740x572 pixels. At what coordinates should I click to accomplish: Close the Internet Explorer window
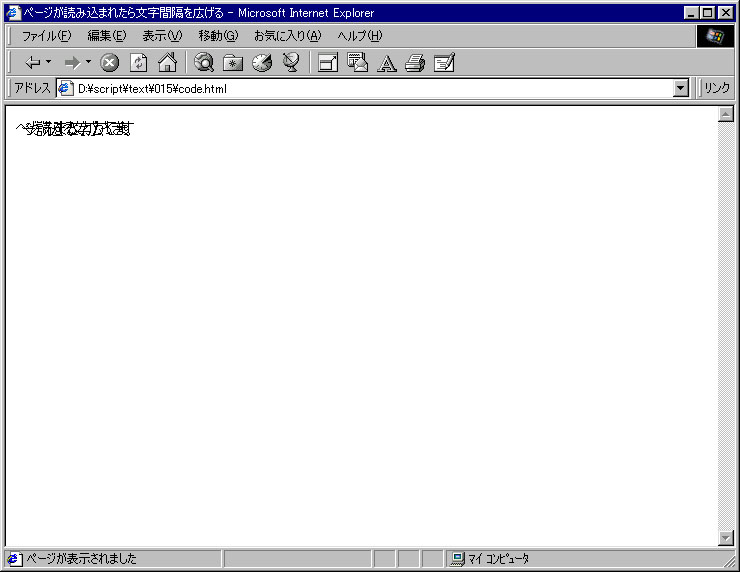[x=725, y=13]
